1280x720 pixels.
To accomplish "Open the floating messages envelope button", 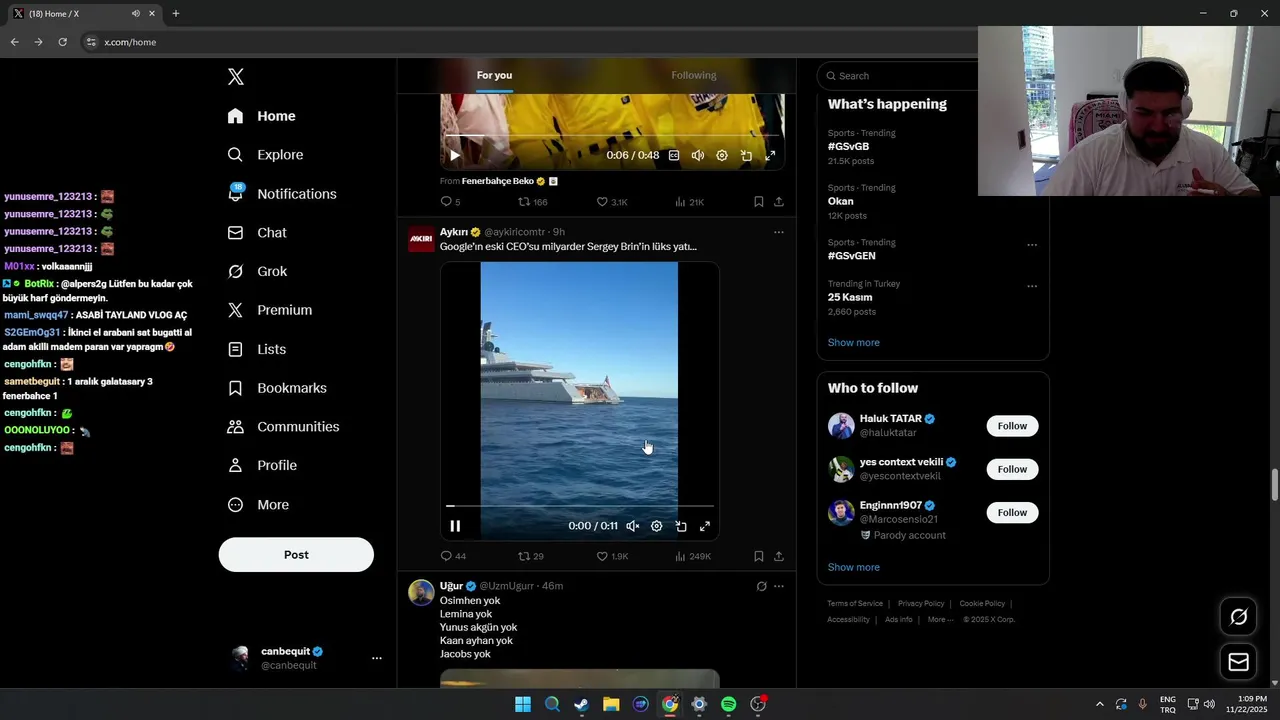I will [x=1238, y=662].
